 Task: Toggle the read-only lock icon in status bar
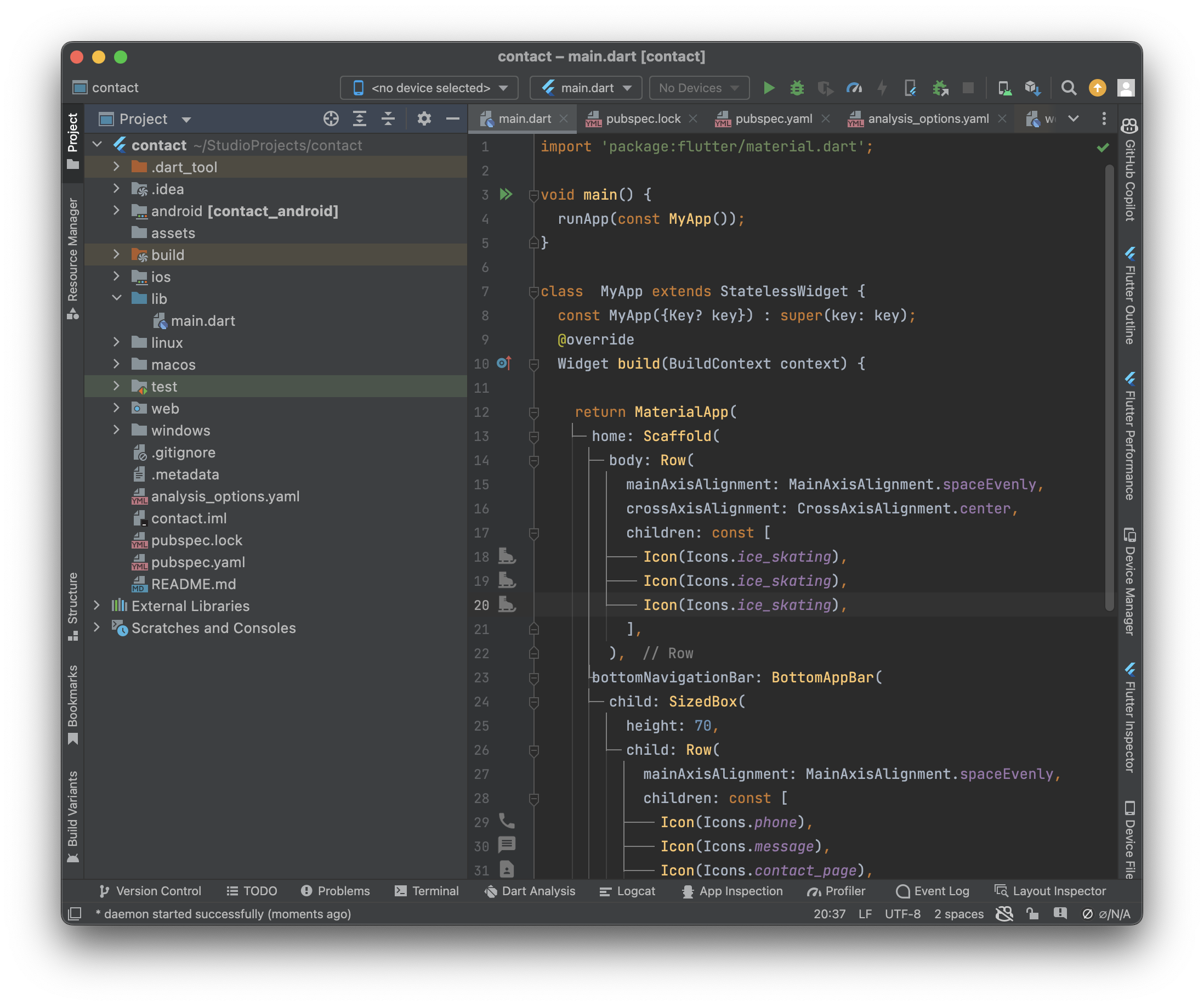coord(1032,914)
